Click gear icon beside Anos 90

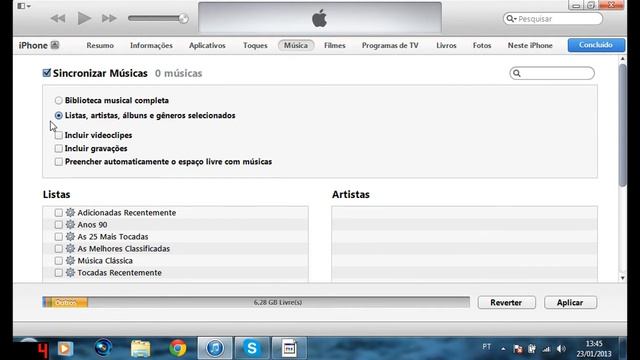click(x=70, y=224)
